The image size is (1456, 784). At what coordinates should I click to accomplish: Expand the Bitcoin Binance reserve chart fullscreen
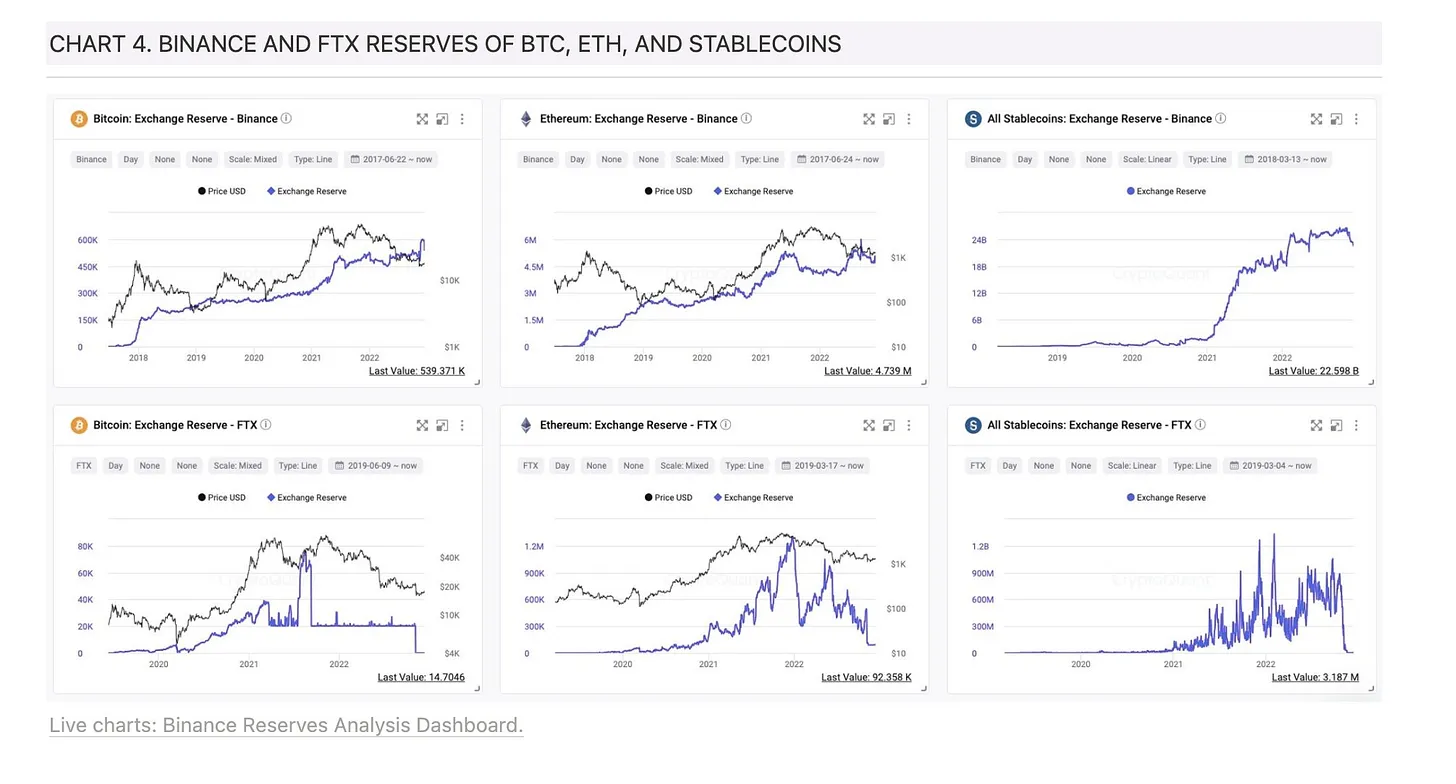422,119
